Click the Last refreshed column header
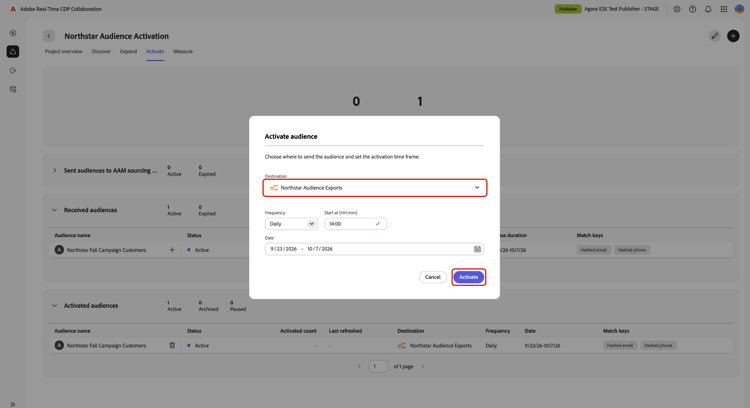 (x=345, y=331)
